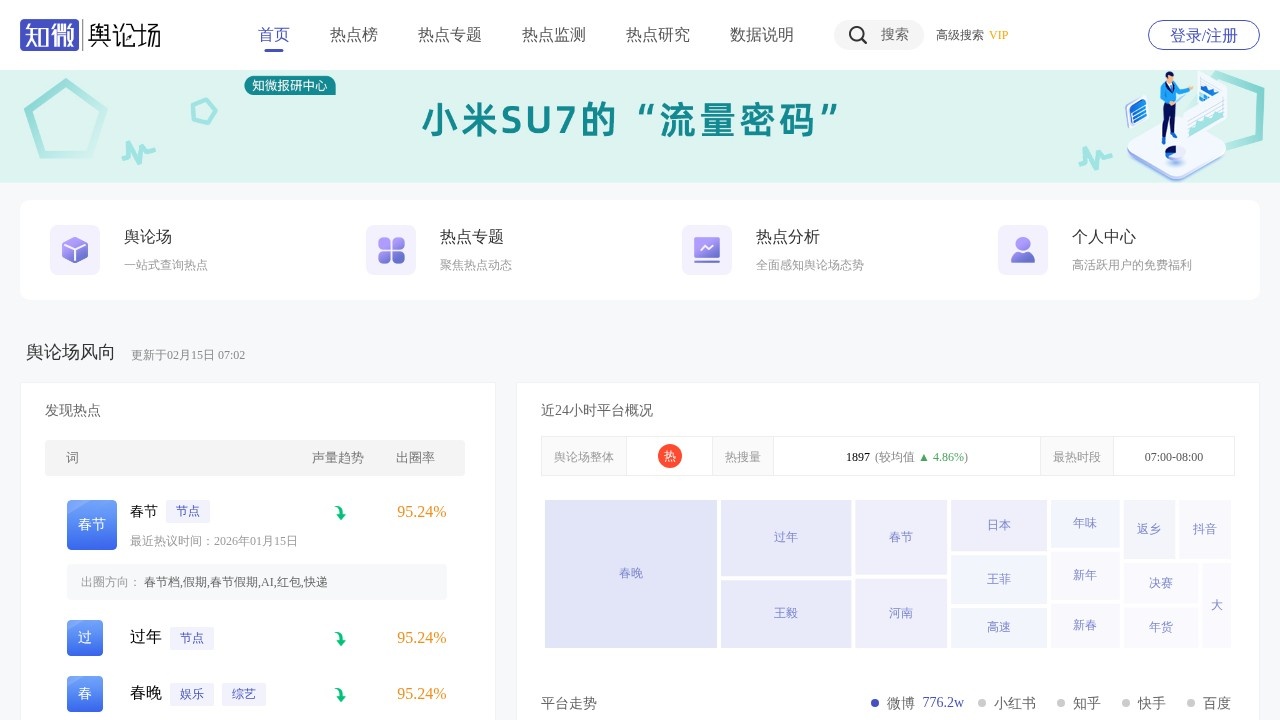Click the 春晚 keyword square icon

coord(84,693)
